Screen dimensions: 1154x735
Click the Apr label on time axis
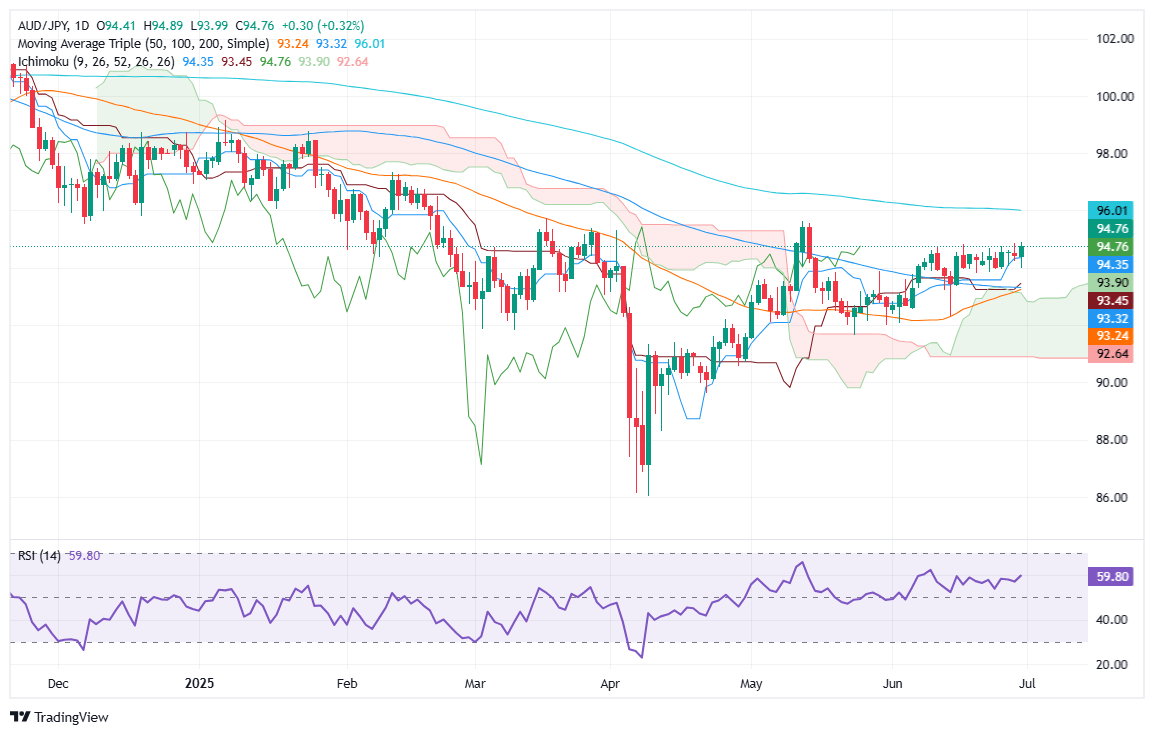click(610, 683)
